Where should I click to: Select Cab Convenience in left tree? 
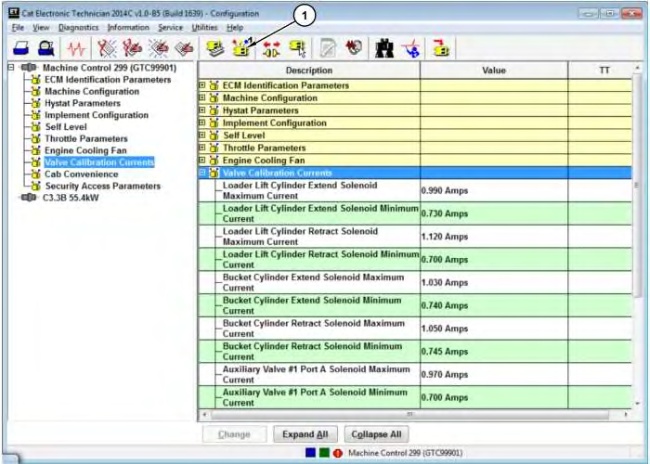click(81, 174)
